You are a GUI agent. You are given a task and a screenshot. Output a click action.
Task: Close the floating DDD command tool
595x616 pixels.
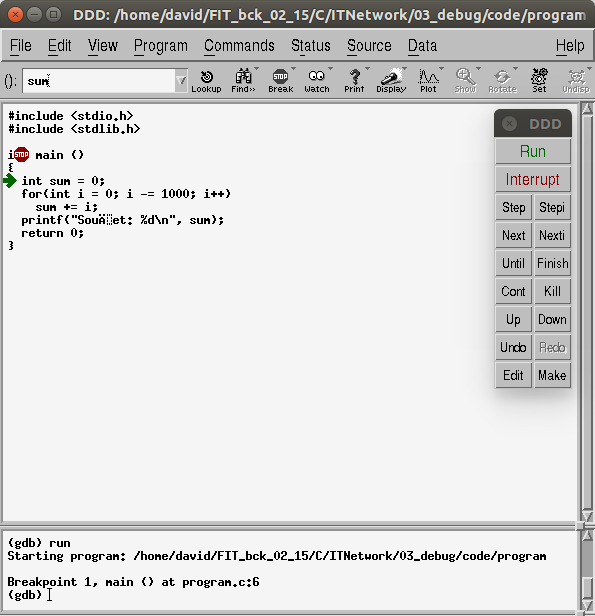[509, 124]
